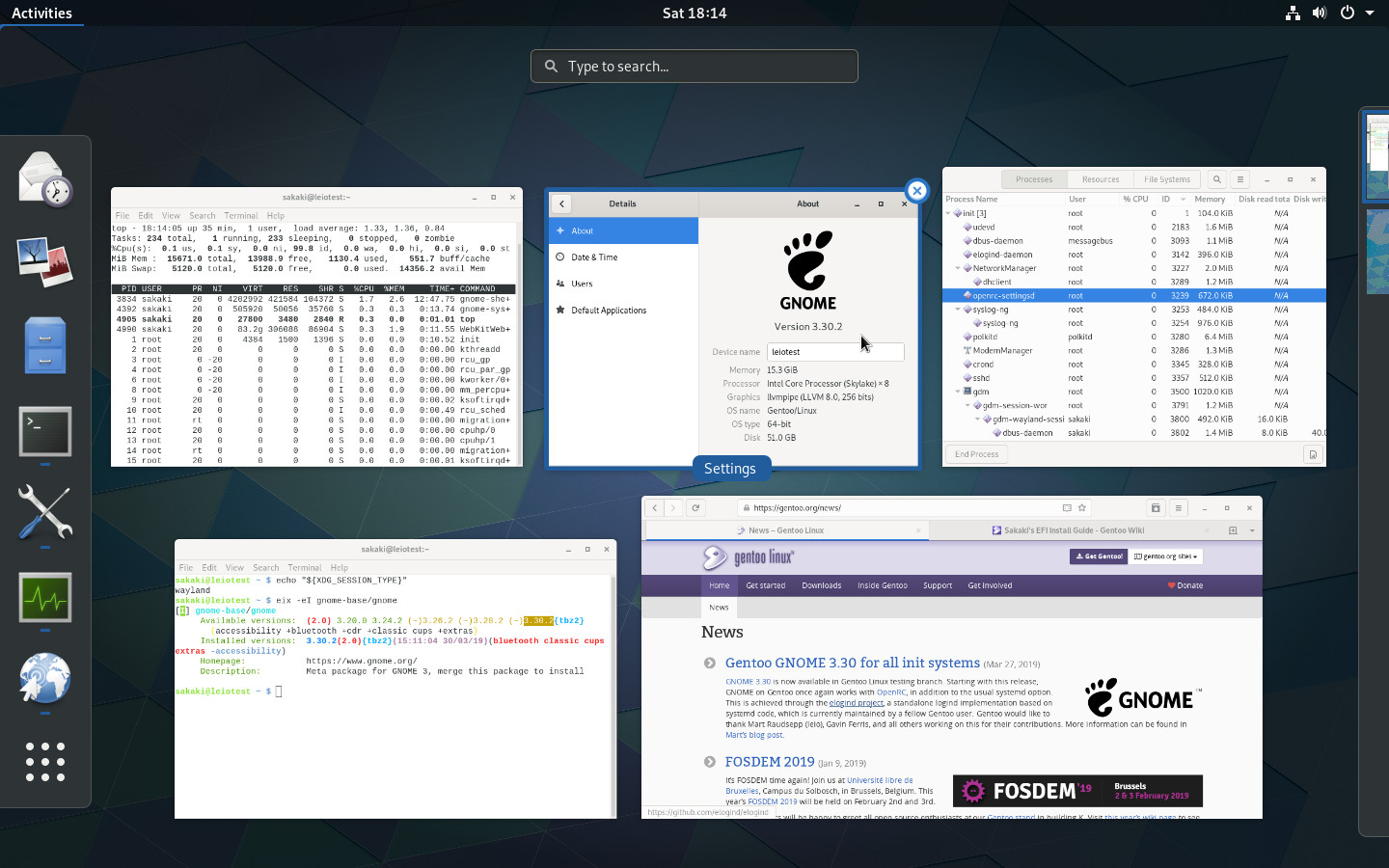This screenshot has width=1389, height=868.
Task: Open the browser hamburger menu
Action: (x=1178, y=507)
